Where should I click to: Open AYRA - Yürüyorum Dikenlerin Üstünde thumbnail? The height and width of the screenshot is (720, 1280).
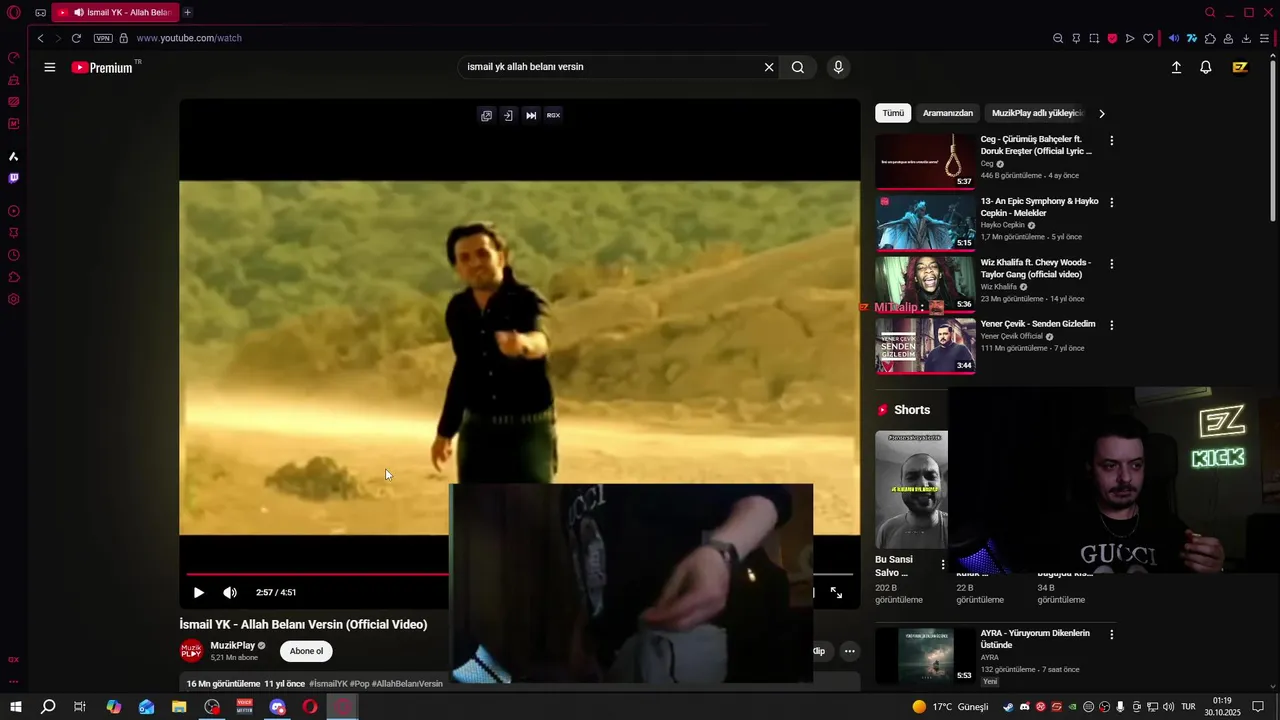point(925,655)
